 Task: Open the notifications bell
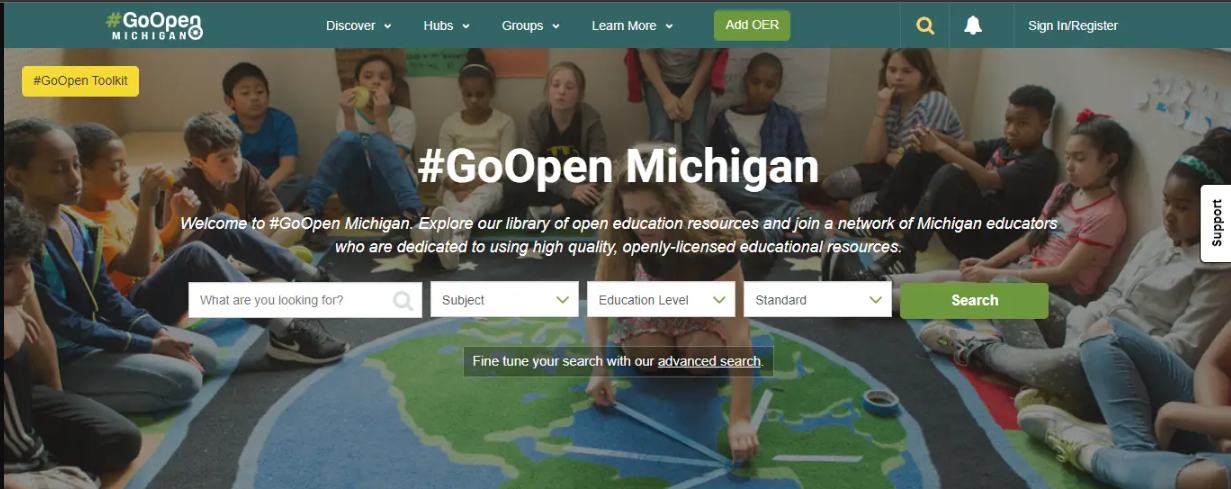coord(972,26)
